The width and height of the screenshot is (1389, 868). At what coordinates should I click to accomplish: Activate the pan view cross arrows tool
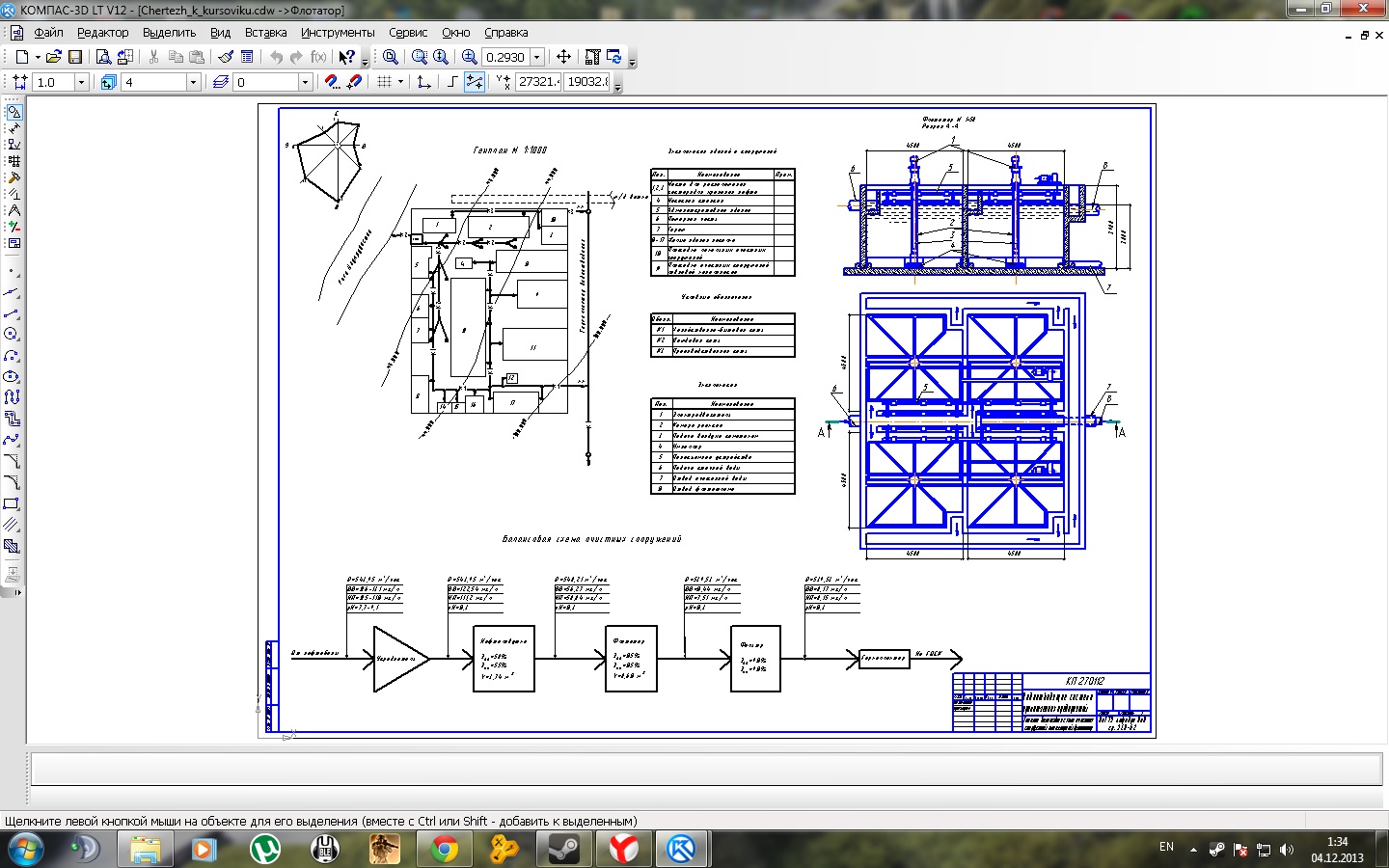pos(564,57)
